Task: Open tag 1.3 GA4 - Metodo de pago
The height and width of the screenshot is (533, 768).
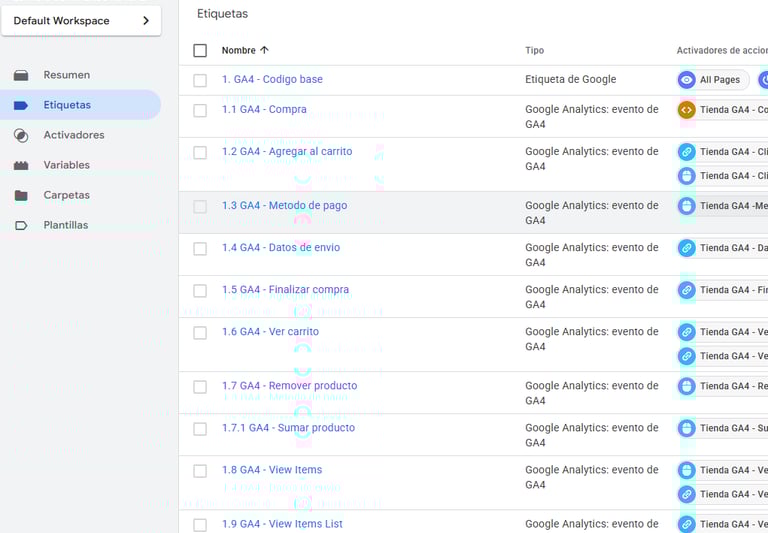Action: pos(285,206)
